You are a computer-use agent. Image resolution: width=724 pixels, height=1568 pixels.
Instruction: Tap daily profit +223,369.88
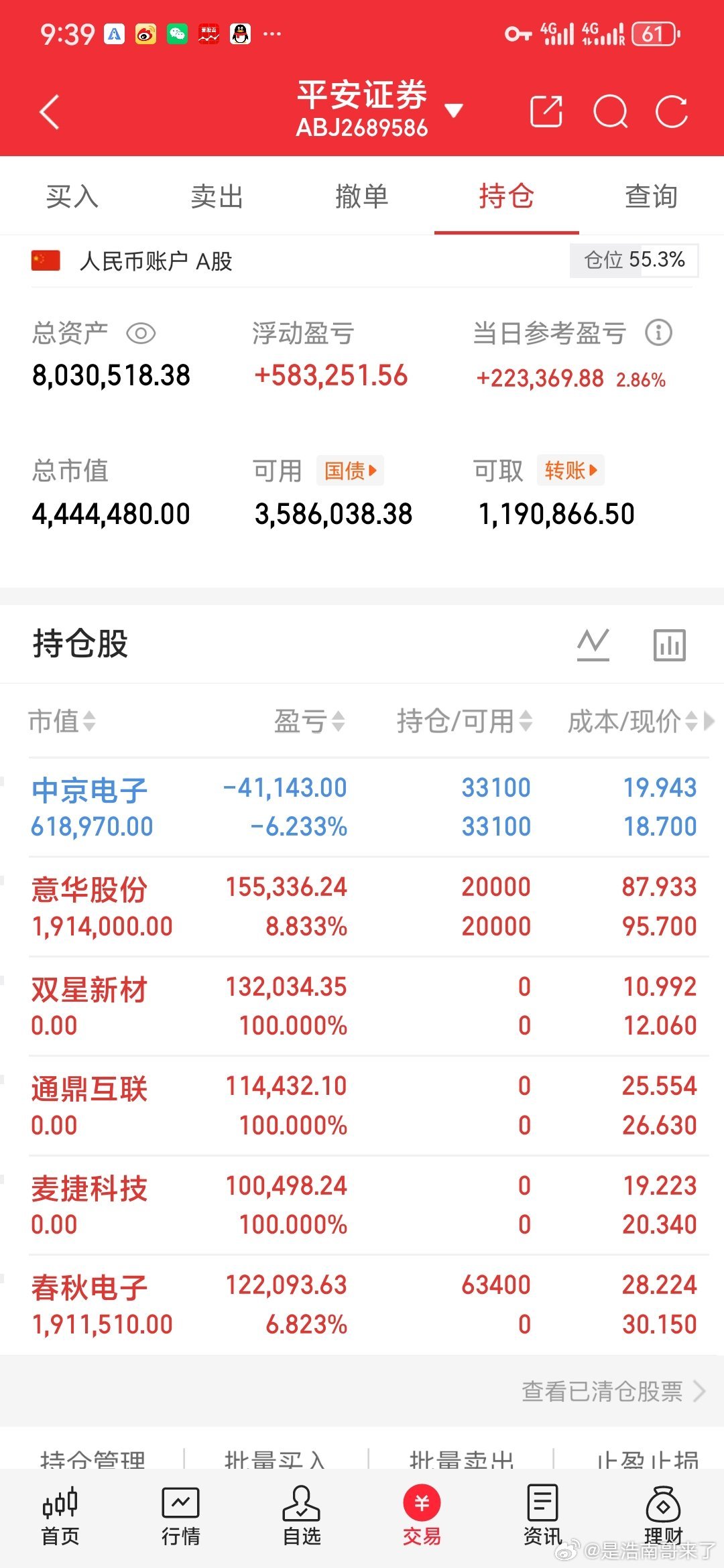tap(540, 379)
